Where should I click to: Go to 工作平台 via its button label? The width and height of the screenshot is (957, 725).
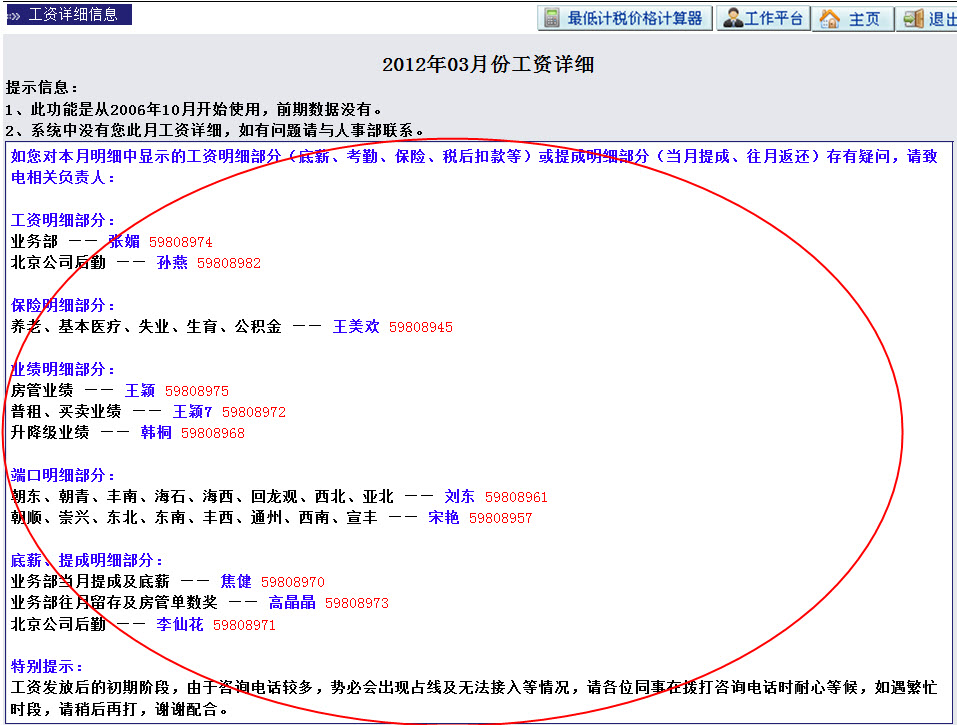773,19
